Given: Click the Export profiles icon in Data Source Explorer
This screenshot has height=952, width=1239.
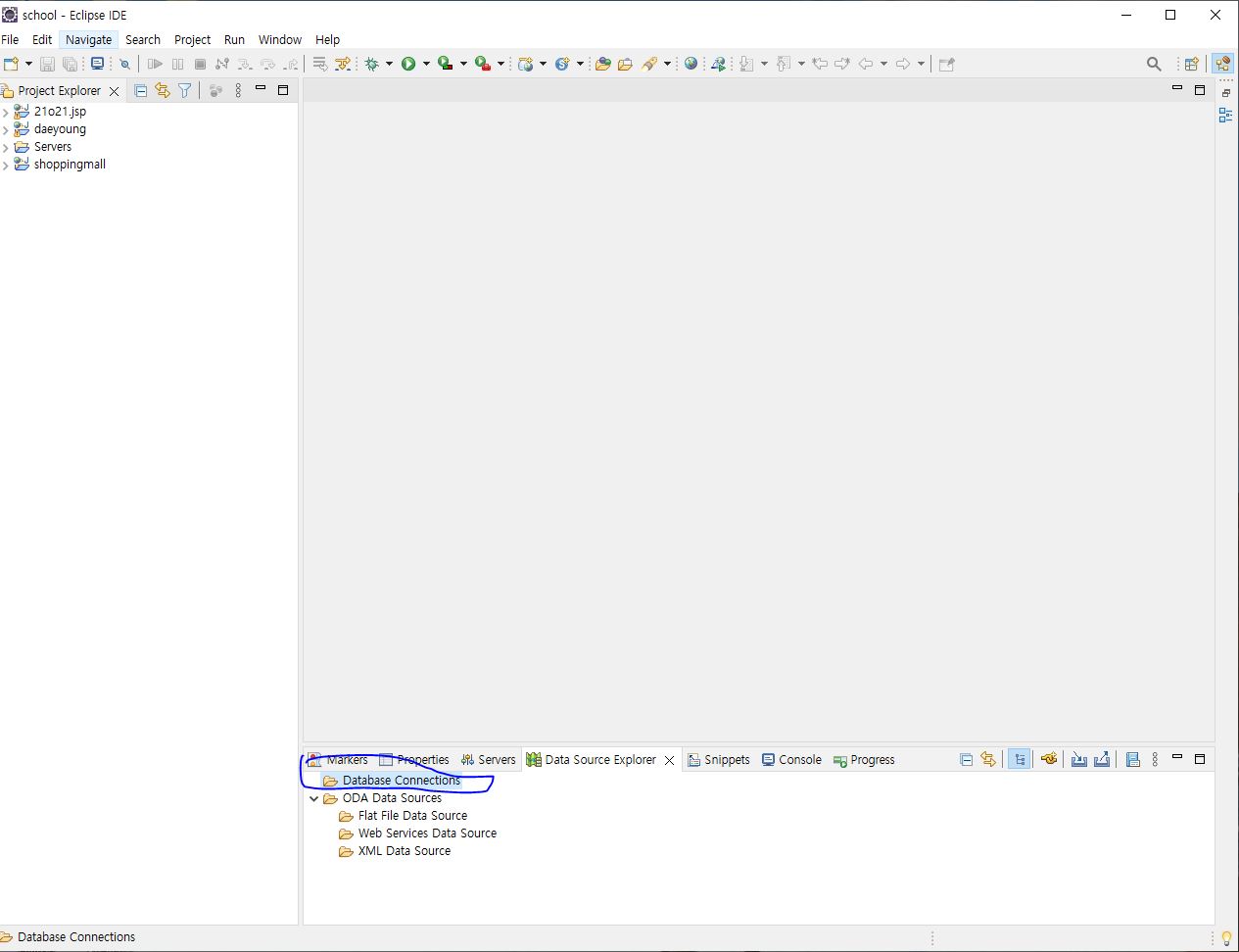Looking at the screenshot, I should (1102, 759).
